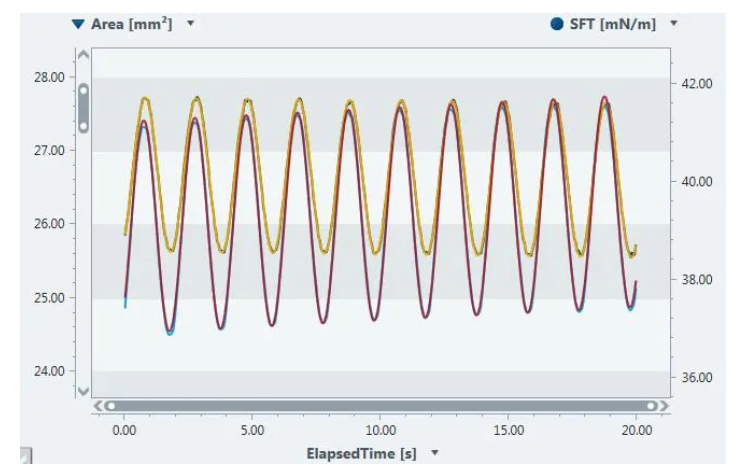Click the vertical zoom bar thumb
This screenshot has width=735, height=470.
point(84,107)
